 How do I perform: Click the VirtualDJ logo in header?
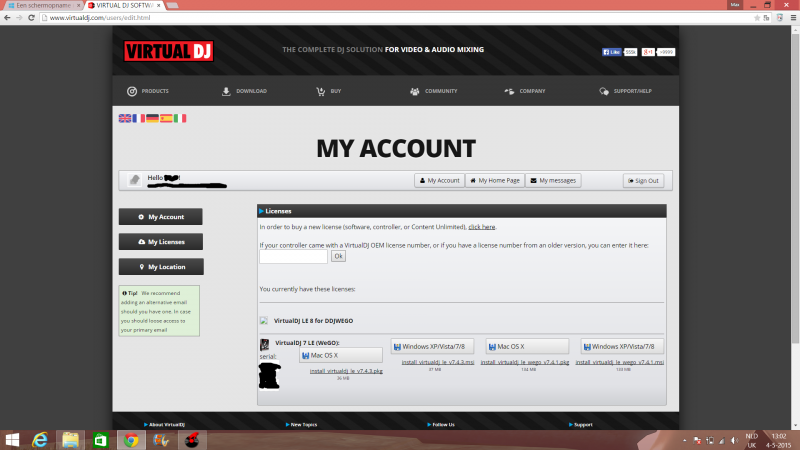click(x=168, y=51)
